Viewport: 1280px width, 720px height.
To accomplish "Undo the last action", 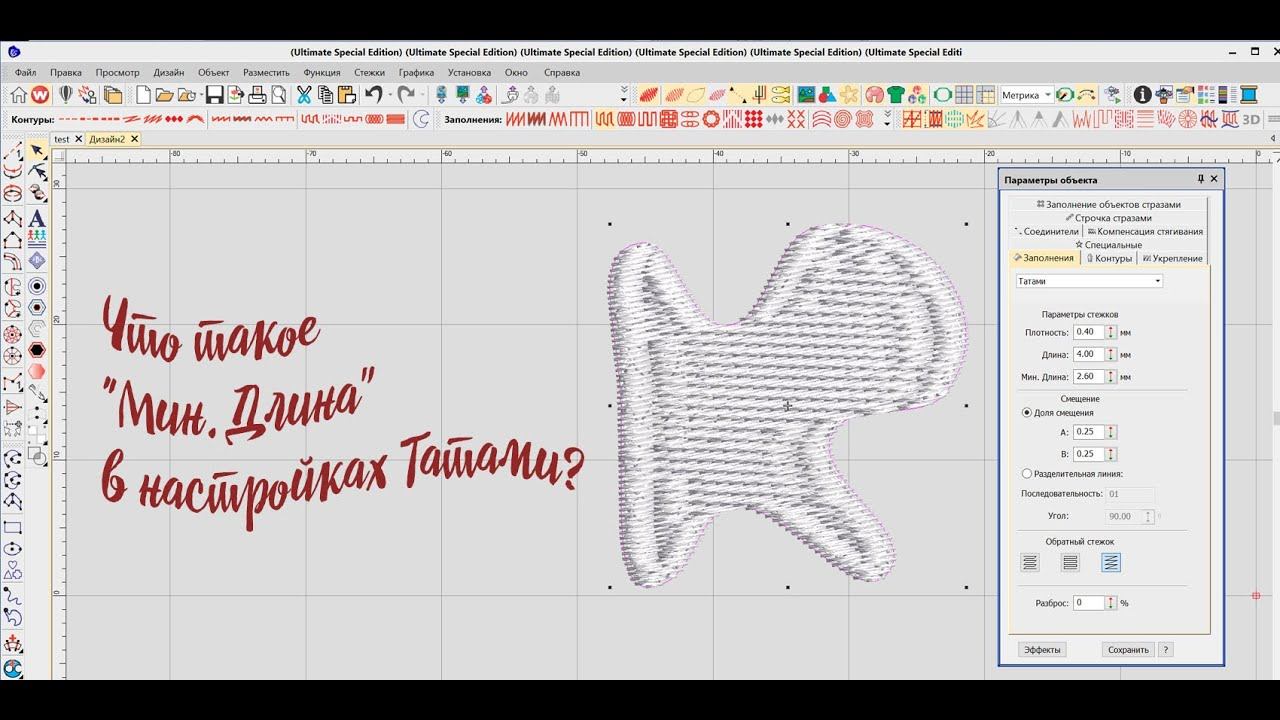I will 373,95.
